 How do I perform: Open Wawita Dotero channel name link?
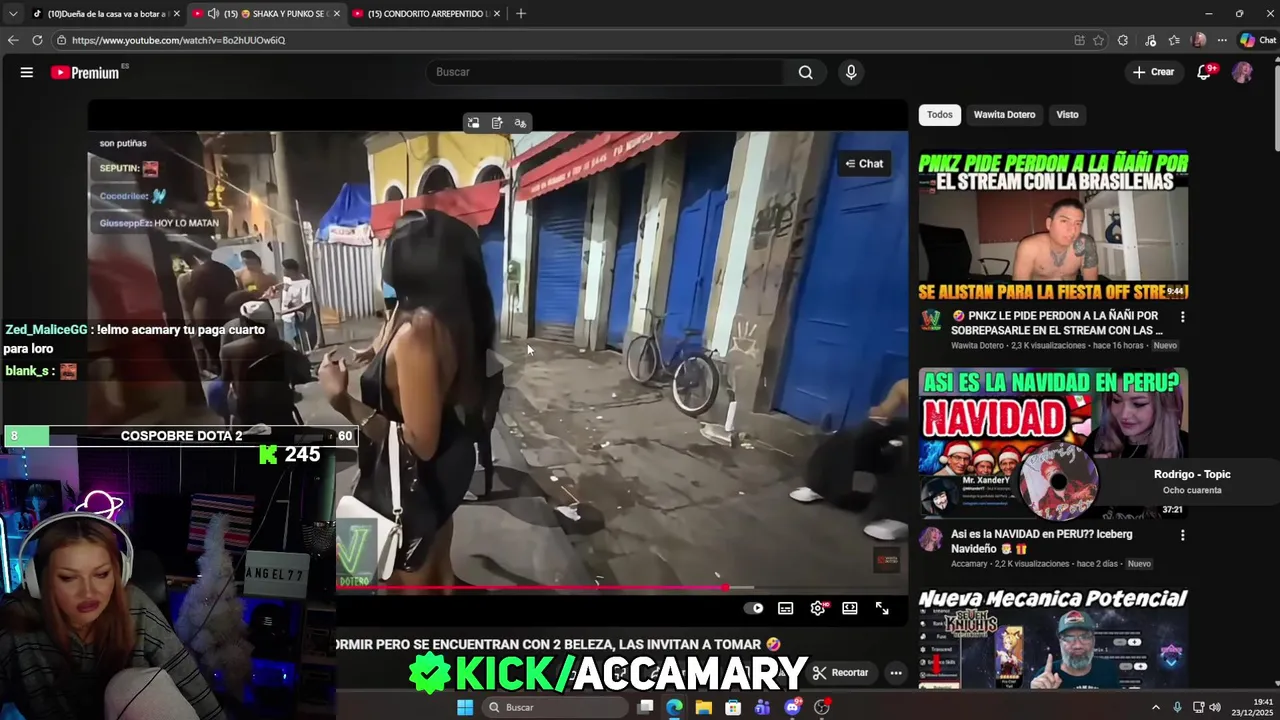(x=977, y=345)
